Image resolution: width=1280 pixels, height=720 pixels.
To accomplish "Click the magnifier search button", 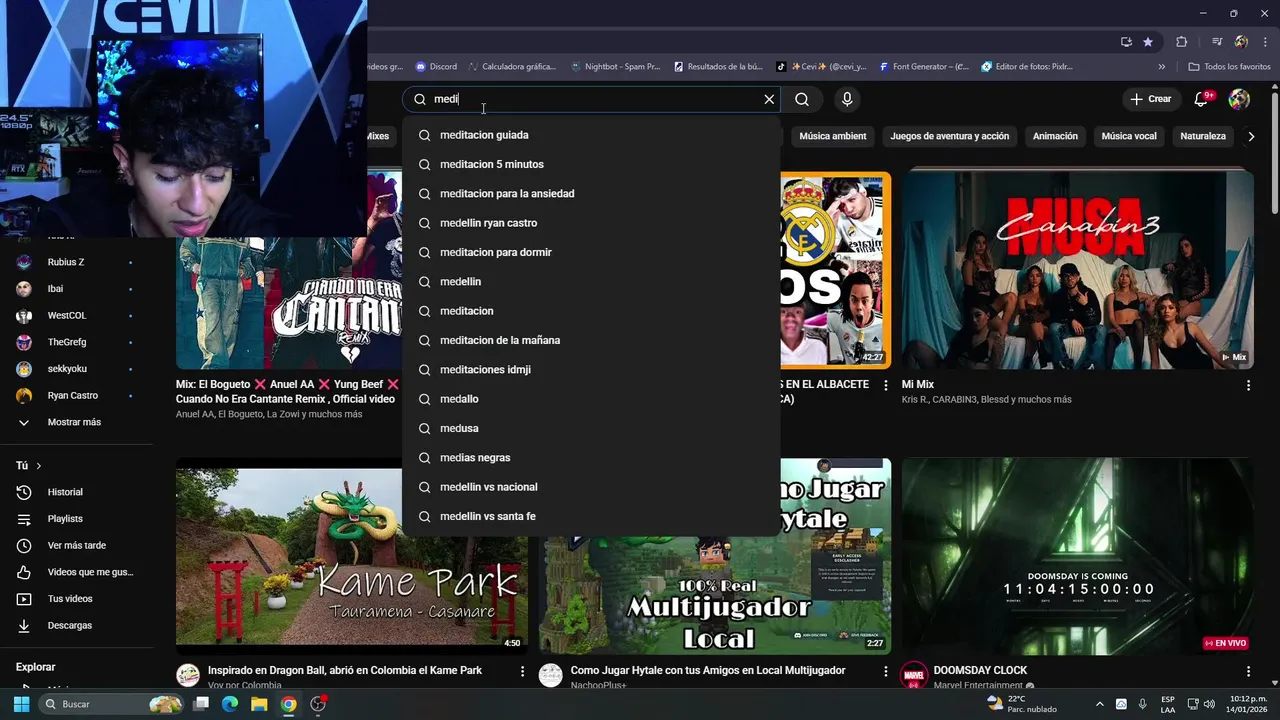I will [802, 99].
